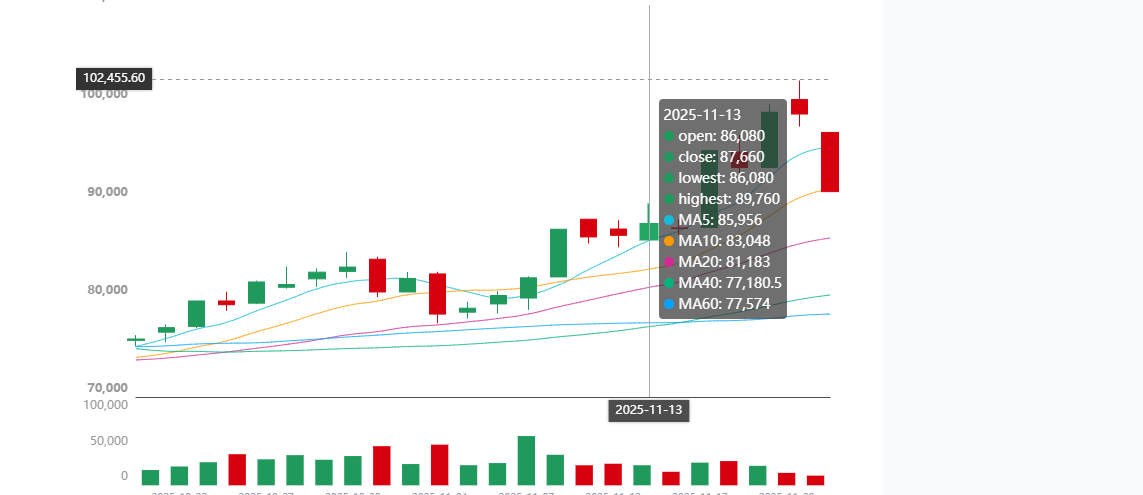The width and height of the screenshot is (1143, 495).
Task: Click the 100,000 price axis label
Action: (x=104, y=94)
